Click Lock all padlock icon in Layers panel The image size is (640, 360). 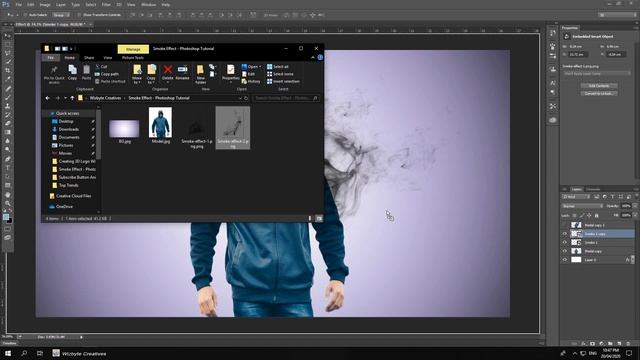click(597, 215)
